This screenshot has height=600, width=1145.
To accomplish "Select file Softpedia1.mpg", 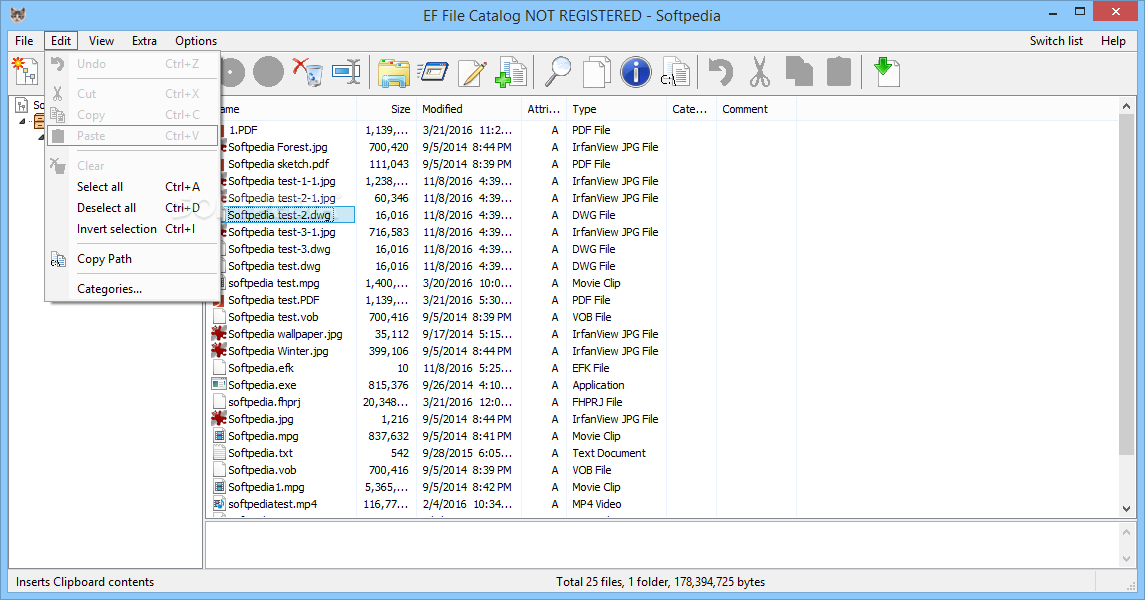I will pos(266,487).
